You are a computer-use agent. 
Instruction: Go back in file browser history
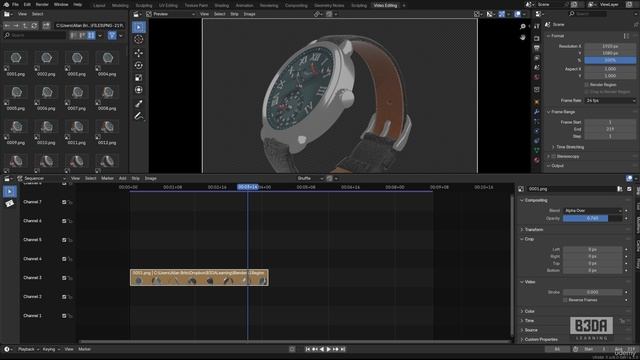tap(7, 26)
